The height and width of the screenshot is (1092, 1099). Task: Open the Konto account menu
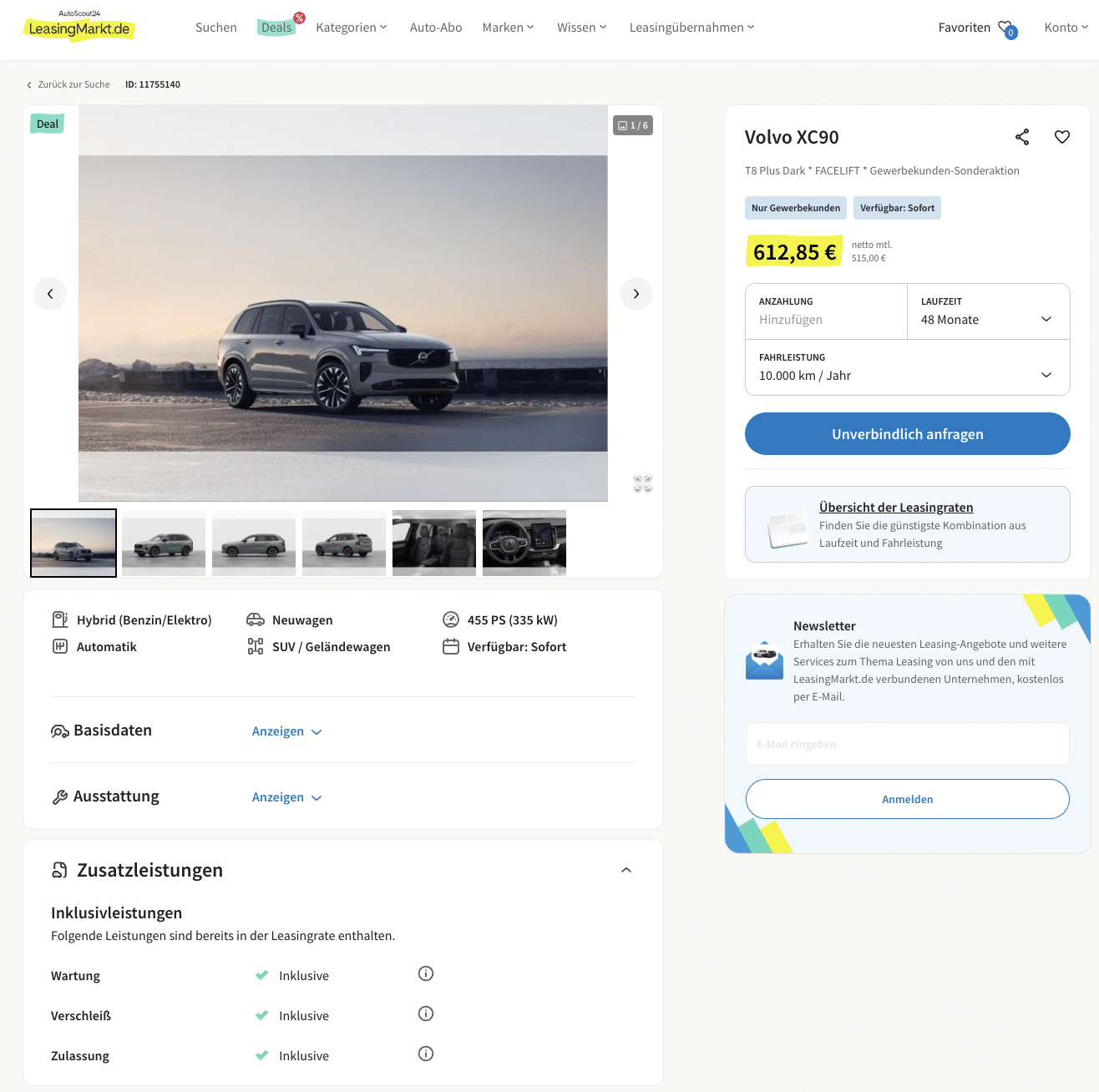click(x=1066, y=28)
